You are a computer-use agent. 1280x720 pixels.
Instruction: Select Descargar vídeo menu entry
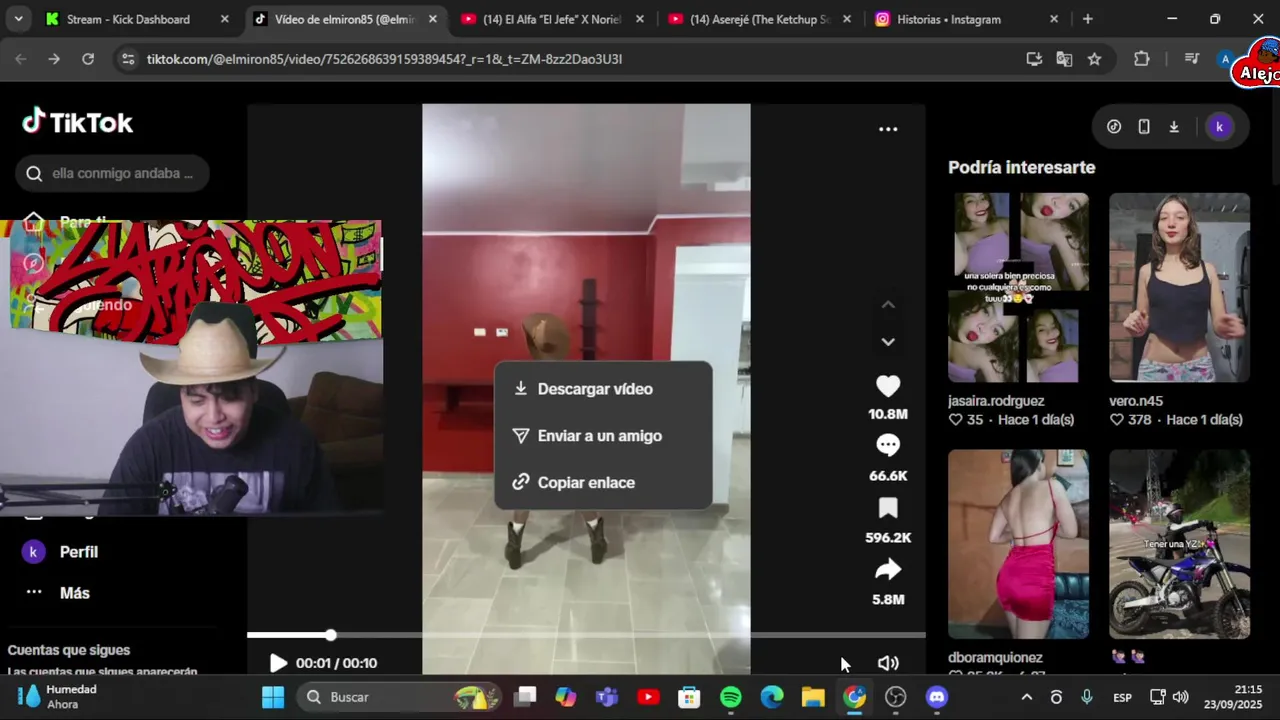pyautogui.click(x=603, y=389)
